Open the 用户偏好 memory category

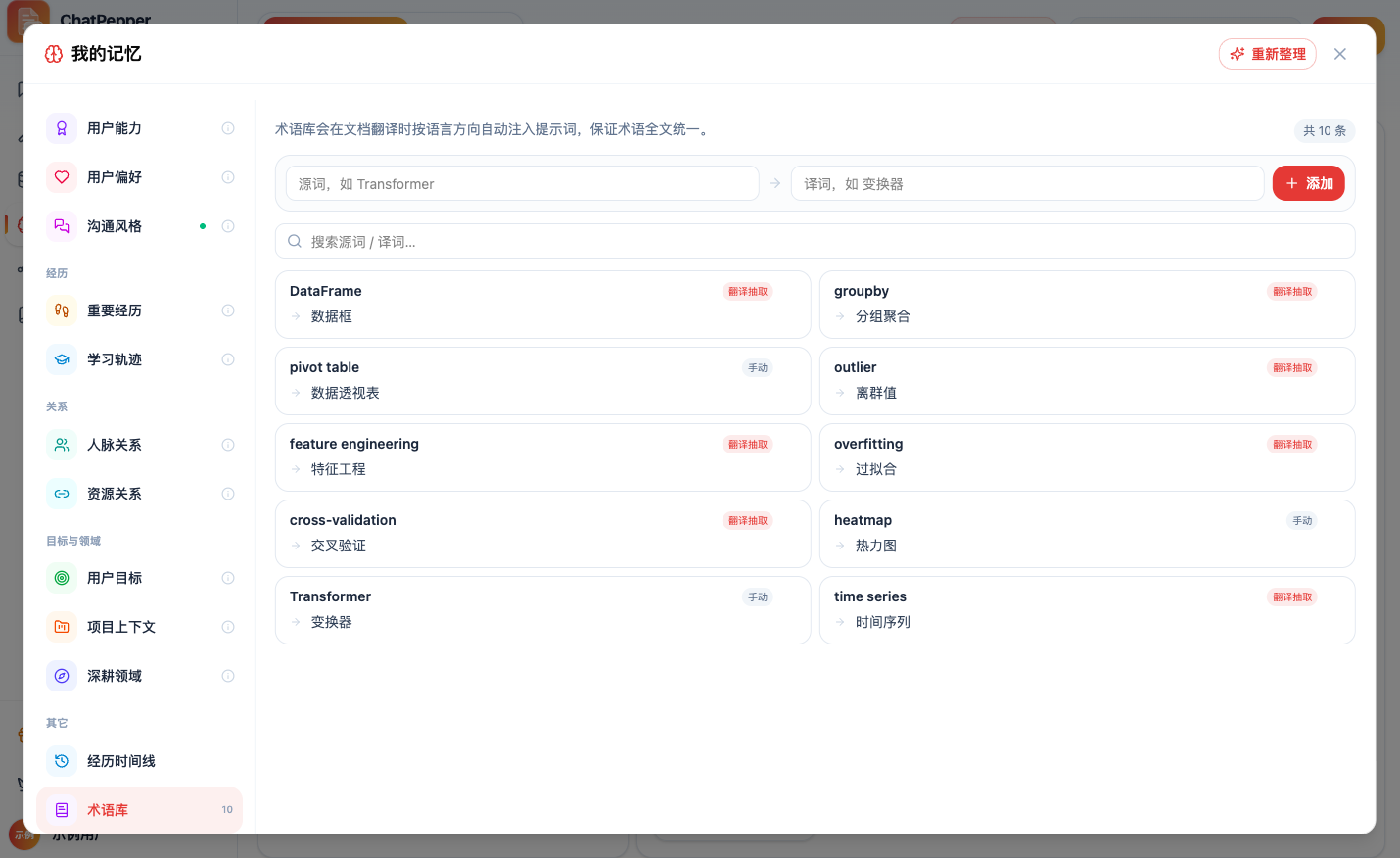pos(139,177)
